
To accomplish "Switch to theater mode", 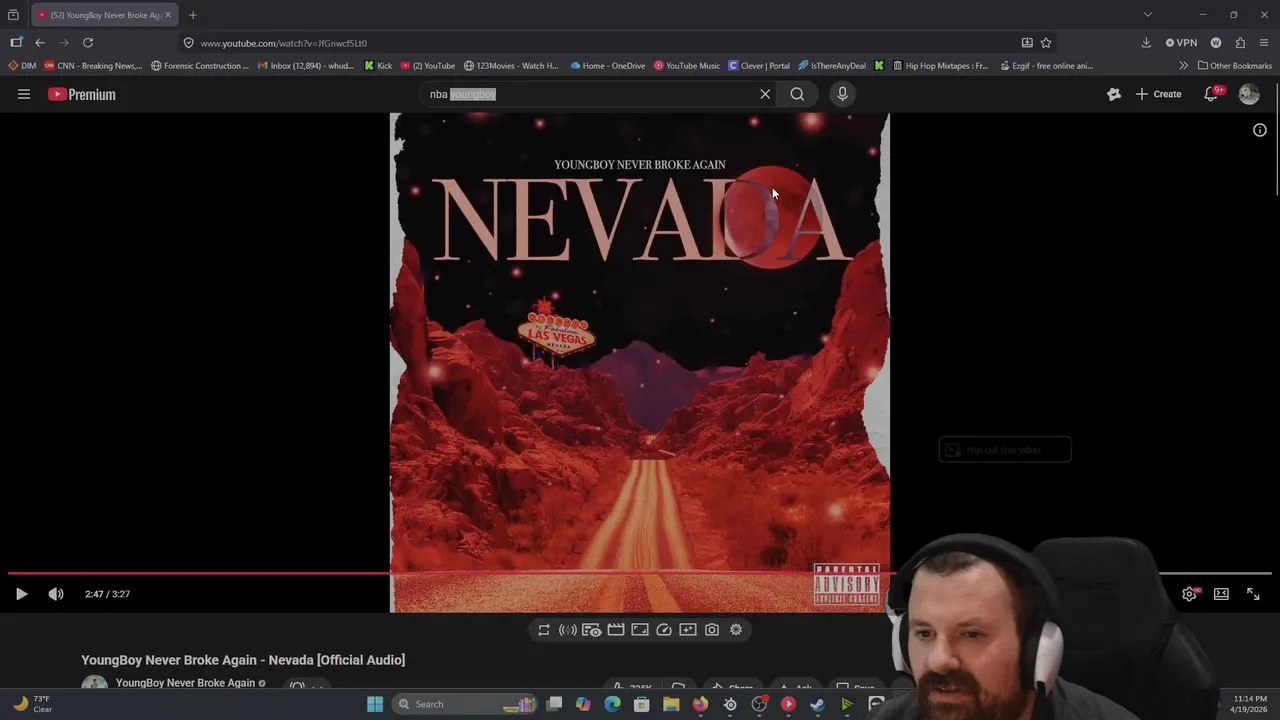I will click(1221, 594).
